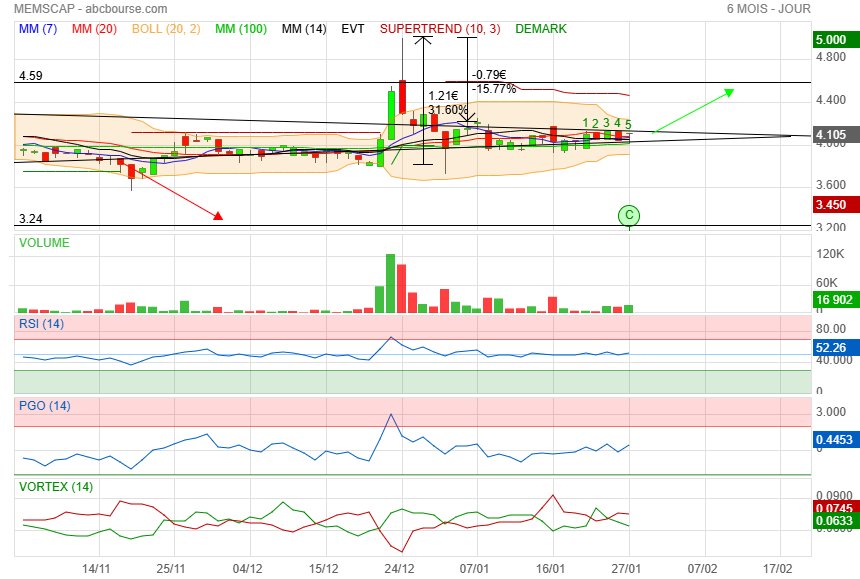This screenshot has height=579, width=860.
Task: Click the 07/01 date axis label
Action: pyautogui.click(x=474, y=569)
